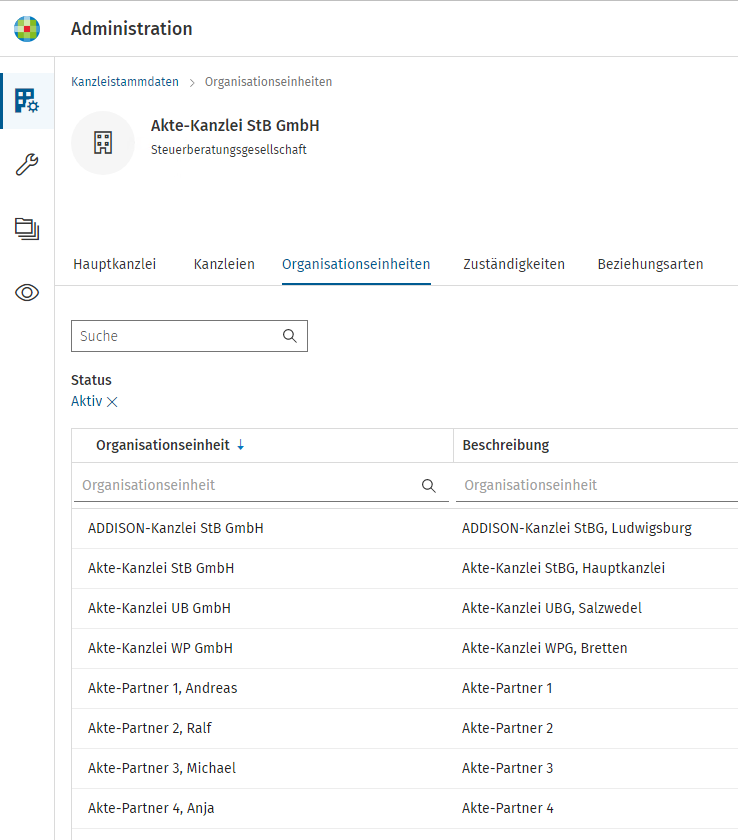Go to Kanzleistammdaten breadcrumb link
The image size is (738, 840).
[125, 81]
